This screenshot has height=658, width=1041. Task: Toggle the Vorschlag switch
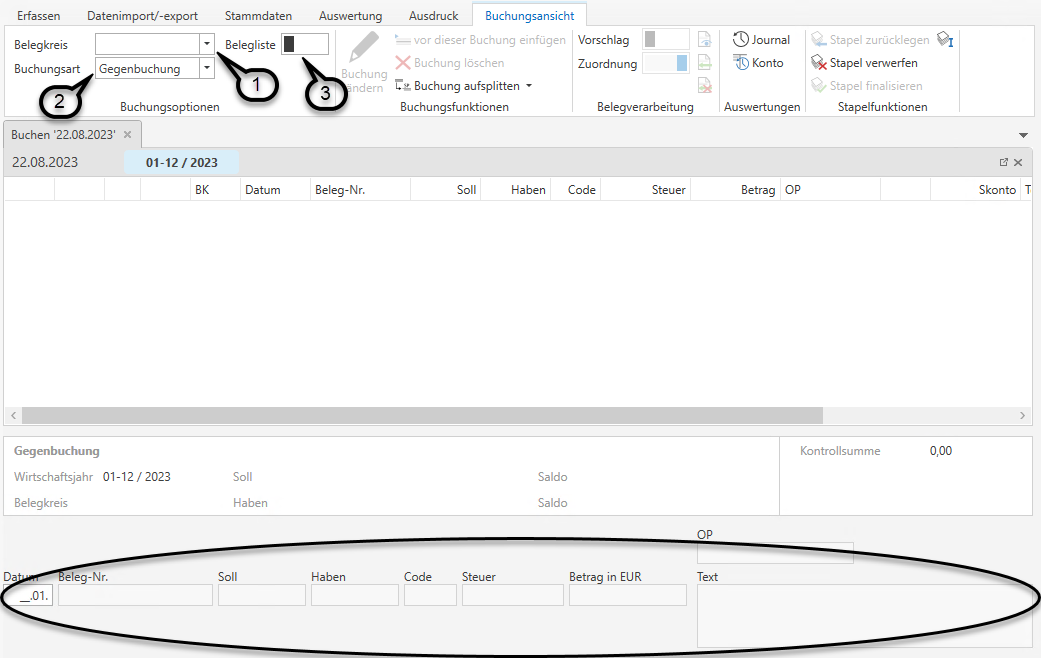click(x=665, y=40)
